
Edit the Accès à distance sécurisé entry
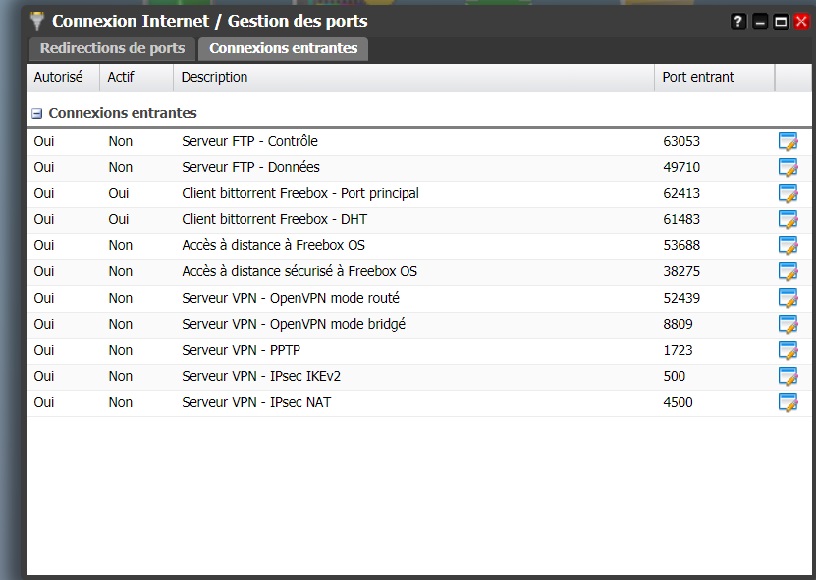point(788,272)
